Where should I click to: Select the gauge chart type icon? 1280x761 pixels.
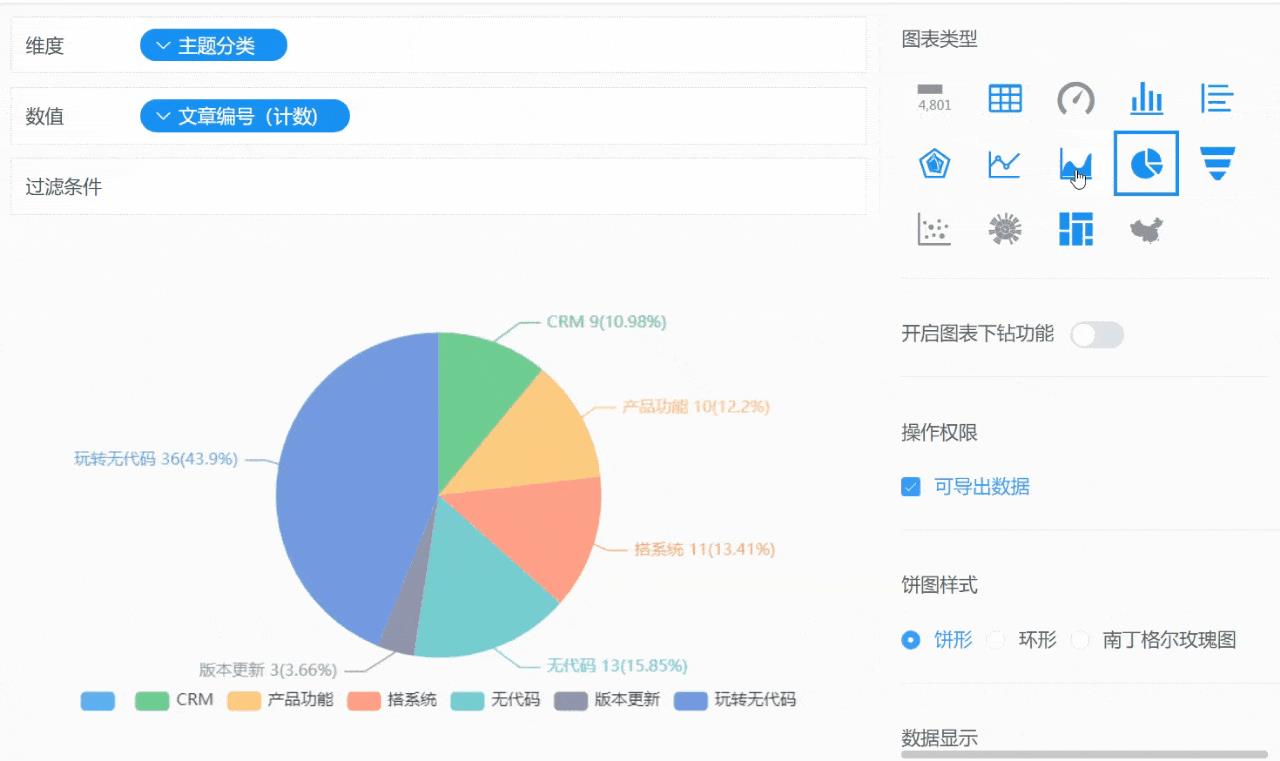coord(1076,98)
